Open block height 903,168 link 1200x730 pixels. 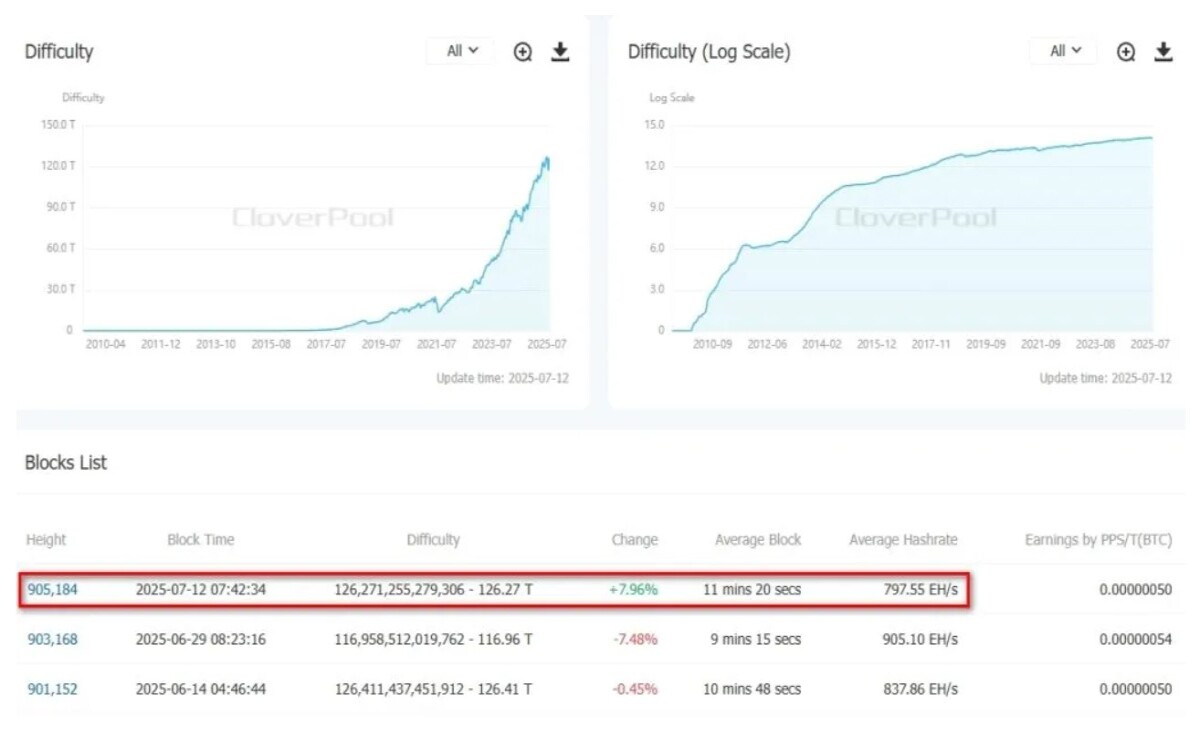click(x=52, y=639)
